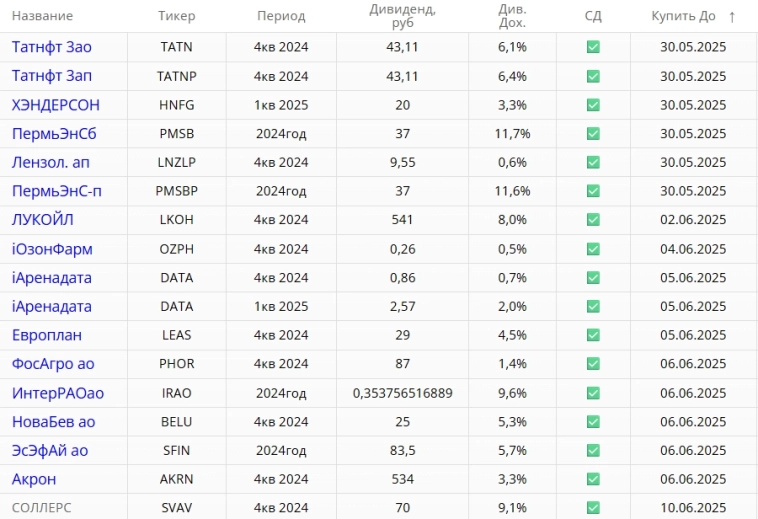Click the green checkmark in the ХЭНДЕРСОН row
Image resolution: width=758 pixels, height=519 pixels.
click(593, 105)
